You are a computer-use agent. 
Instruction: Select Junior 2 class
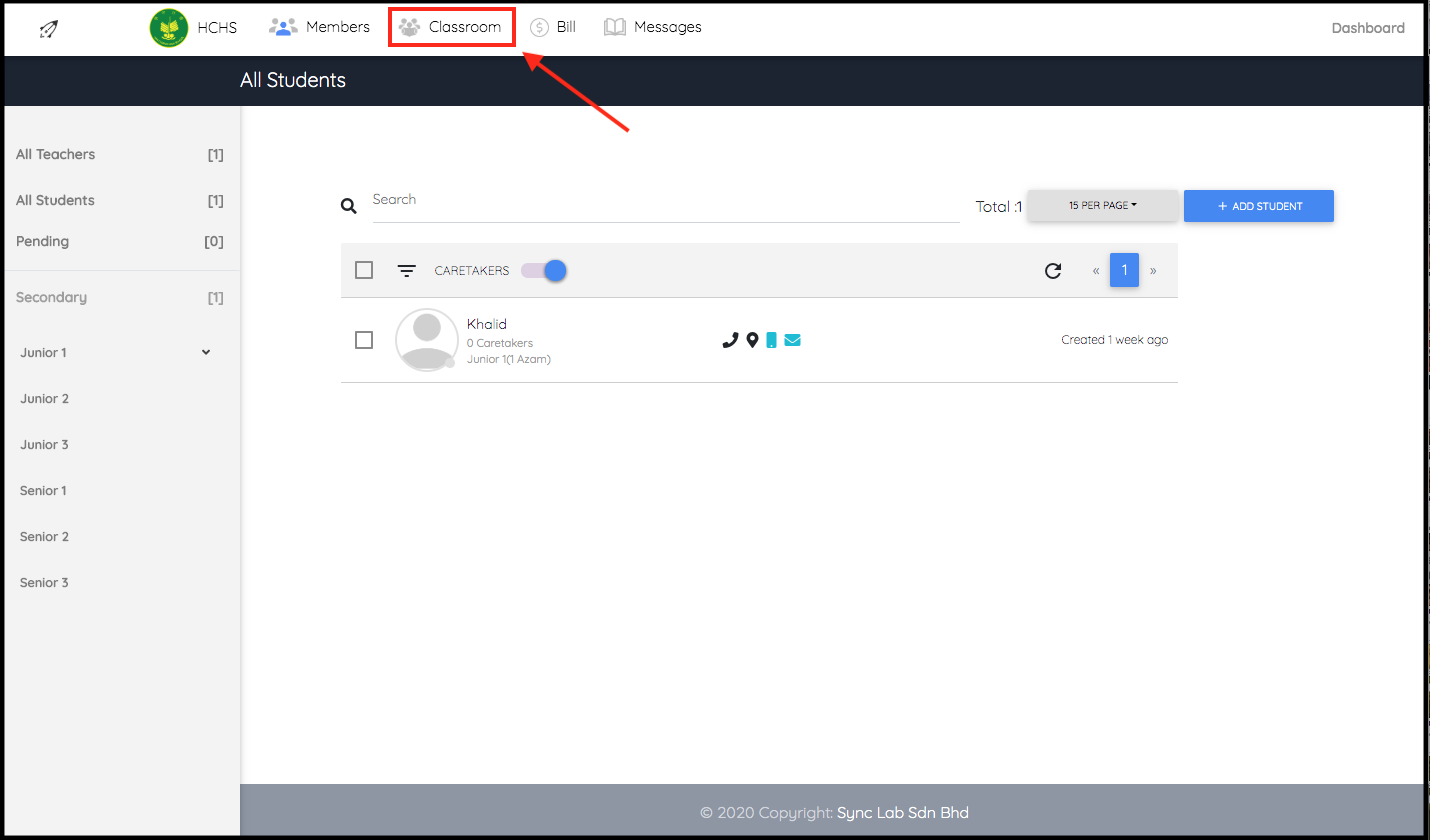[x=44, y=398]
